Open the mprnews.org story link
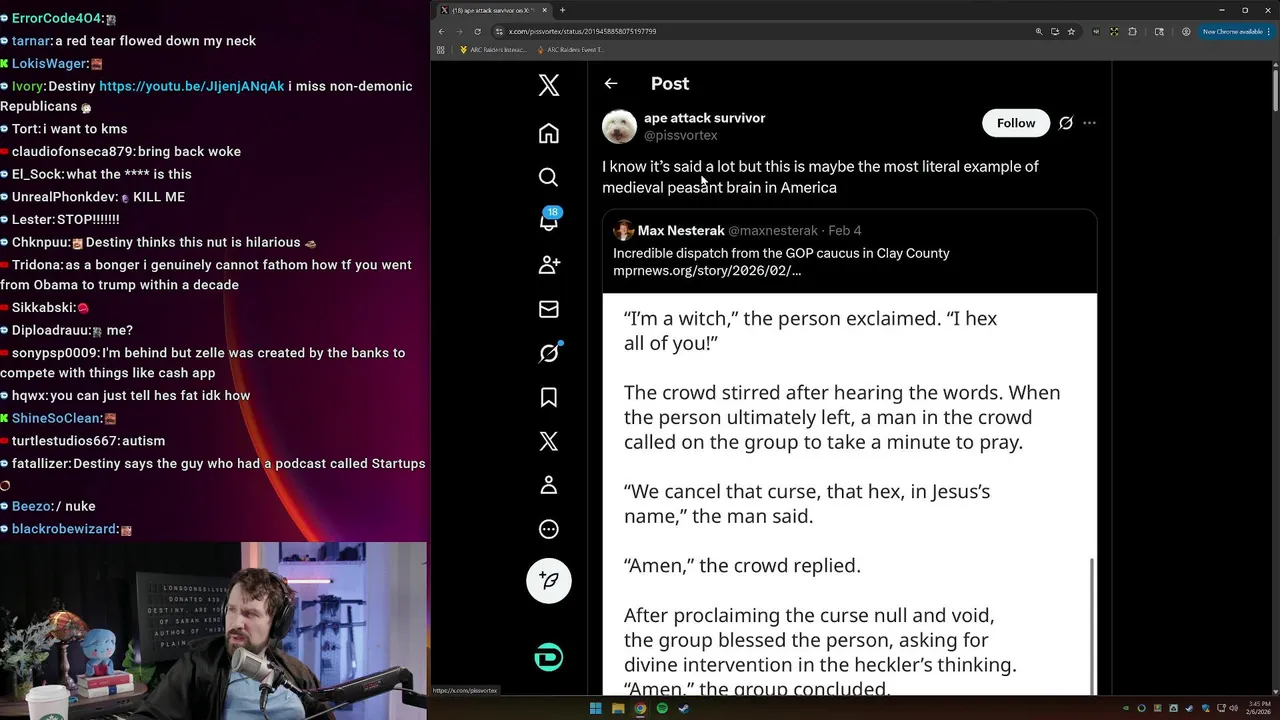Viewport: 1280px width, 720px height. click(x=707, y=271)
